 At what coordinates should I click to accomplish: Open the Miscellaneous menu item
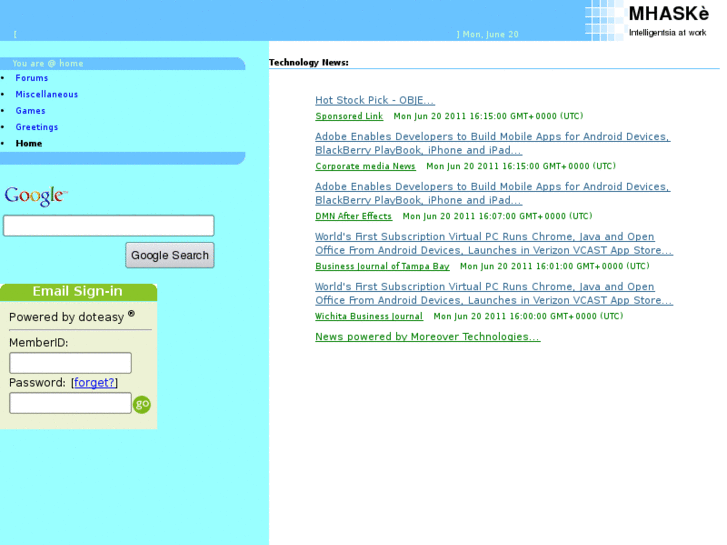click(46, 94)
